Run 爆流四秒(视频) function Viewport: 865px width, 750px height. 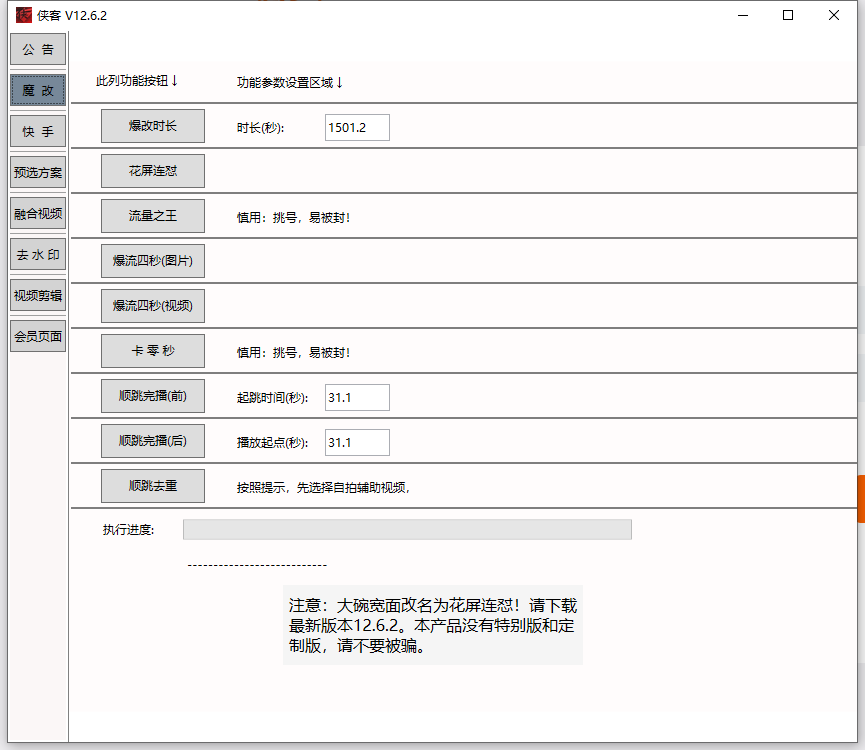(x=153, y=306)
